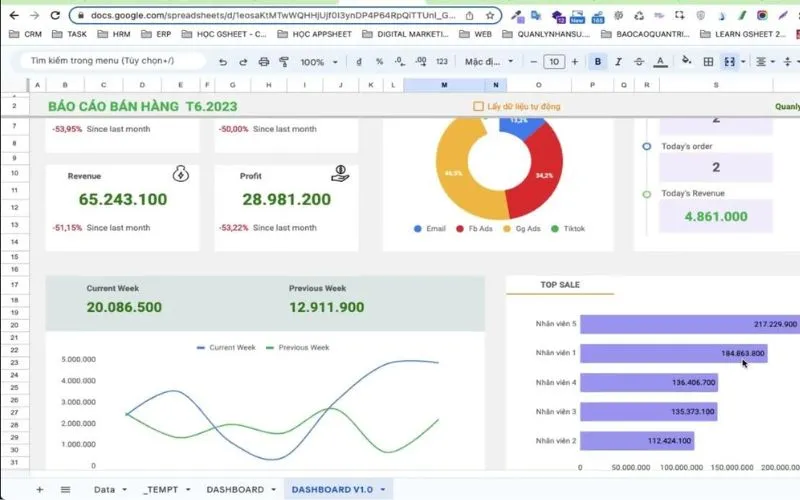This screenshot has height=500, width=800.
Task: Click the paint format roller
Action: pyautogui.click(x=282, y=62)
